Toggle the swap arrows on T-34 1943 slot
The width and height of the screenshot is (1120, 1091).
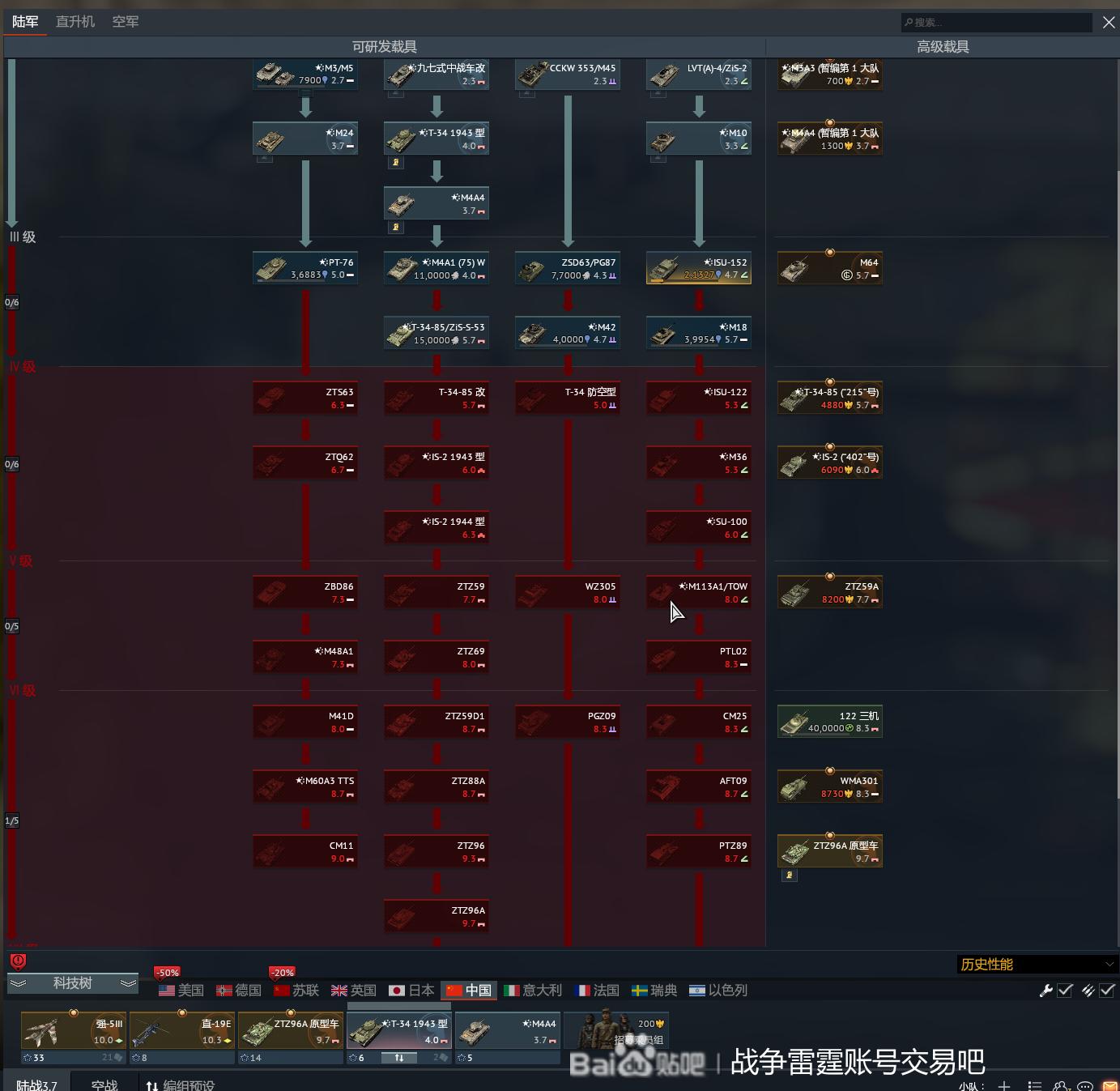click(399, 1058)
